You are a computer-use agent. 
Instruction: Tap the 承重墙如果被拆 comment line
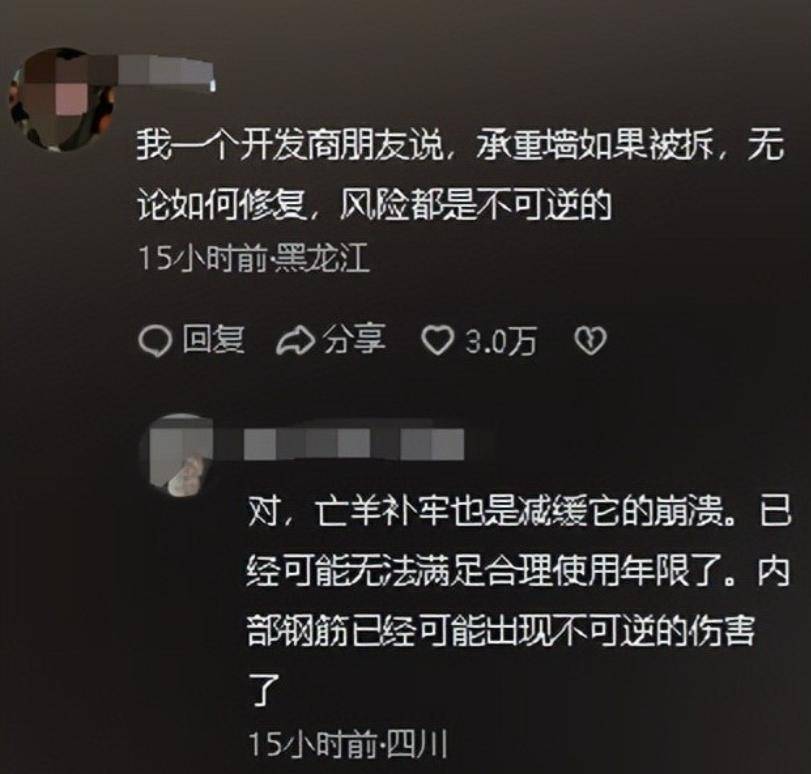[x=461, y=146]
